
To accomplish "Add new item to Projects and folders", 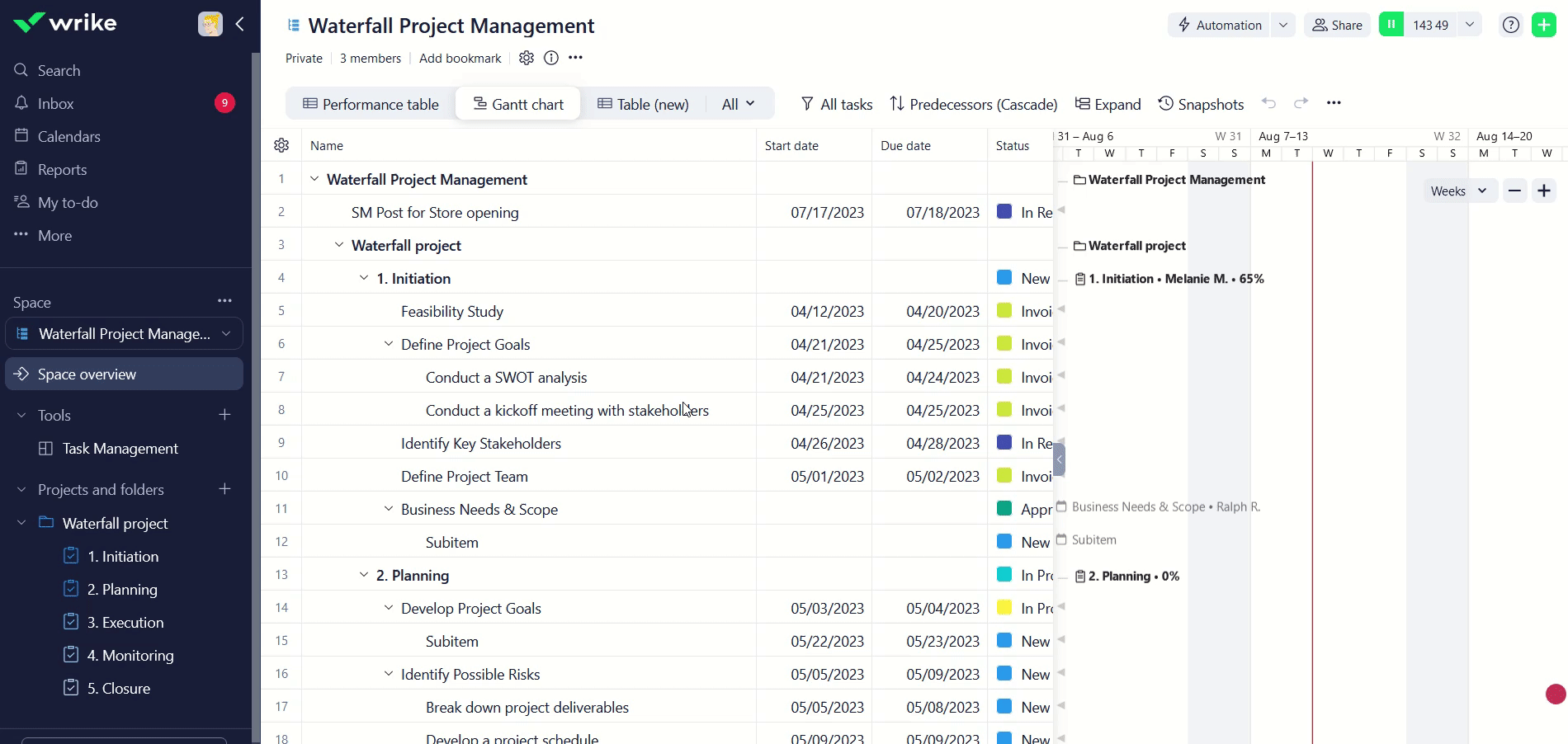I will (224, 489).
